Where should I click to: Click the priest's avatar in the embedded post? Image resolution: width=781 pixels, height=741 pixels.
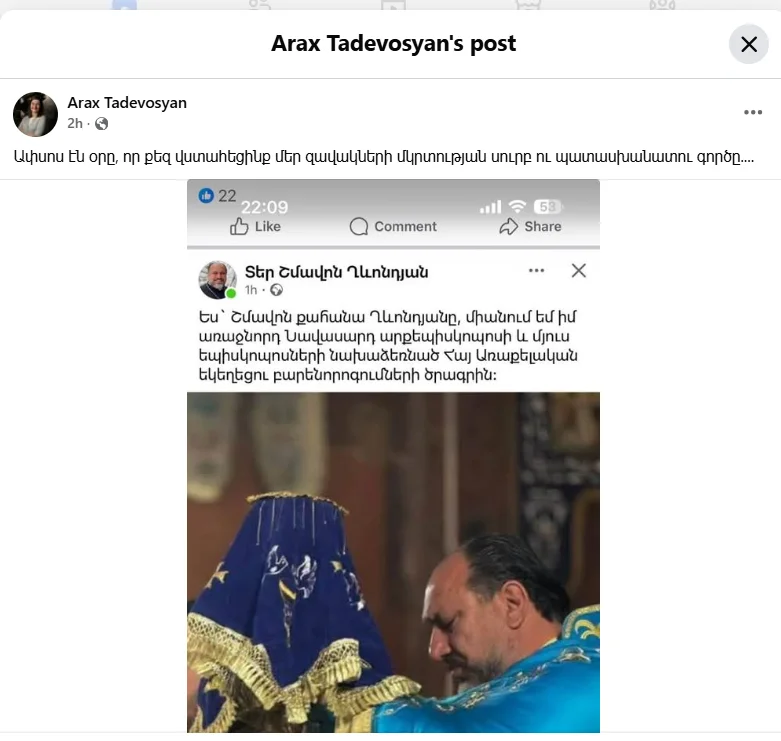click(218, 279)
